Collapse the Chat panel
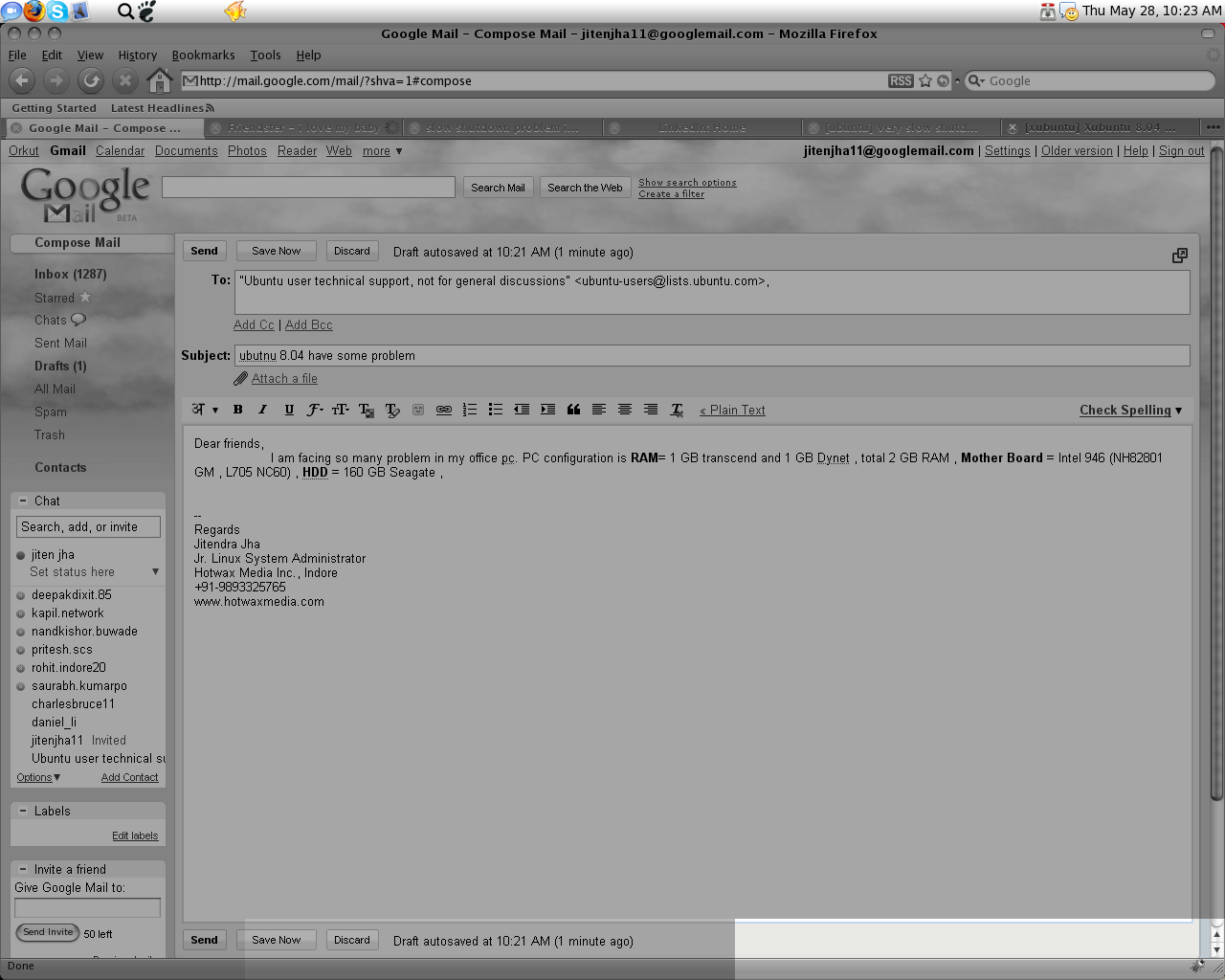 coord(23,501)
